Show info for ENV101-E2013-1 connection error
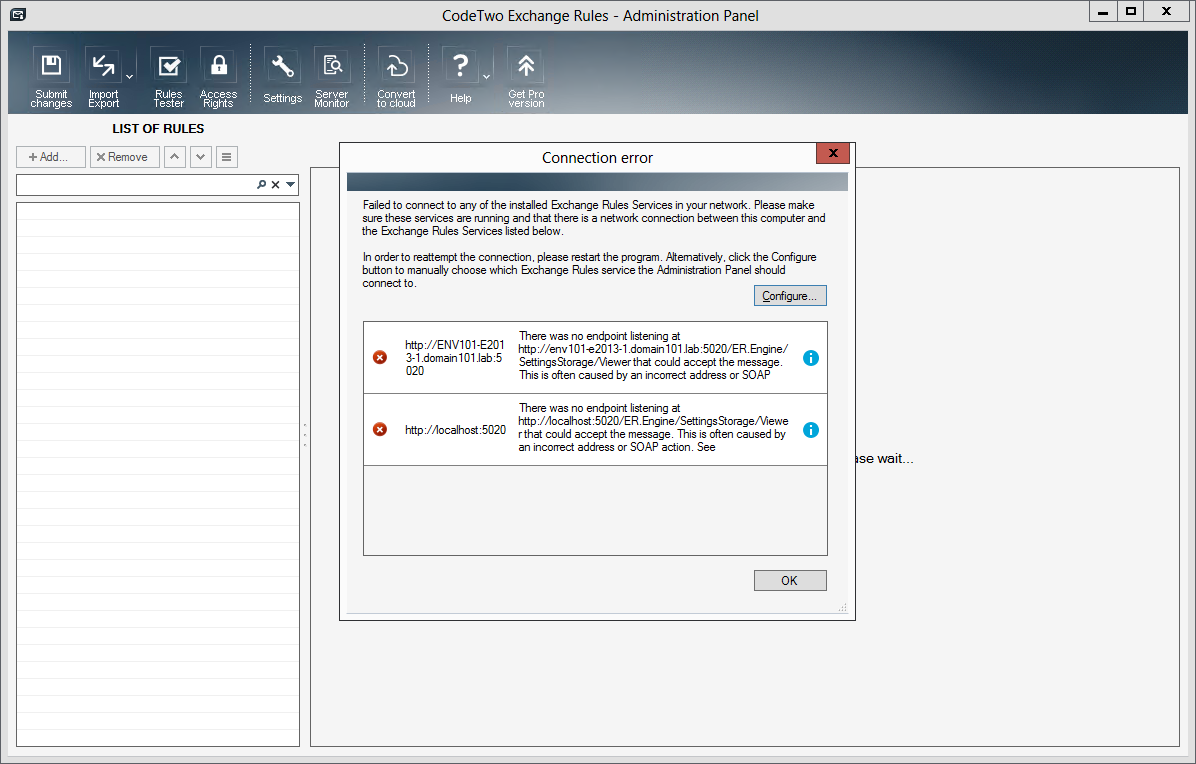1196x764 pixels. (x=811, y=358)
